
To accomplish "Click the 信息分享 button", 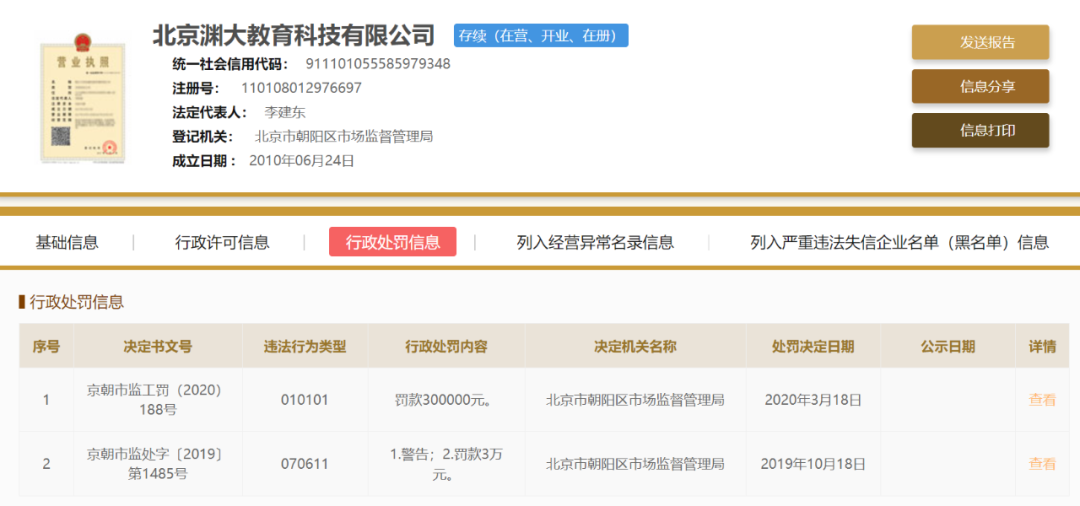I will pos(980,87).
